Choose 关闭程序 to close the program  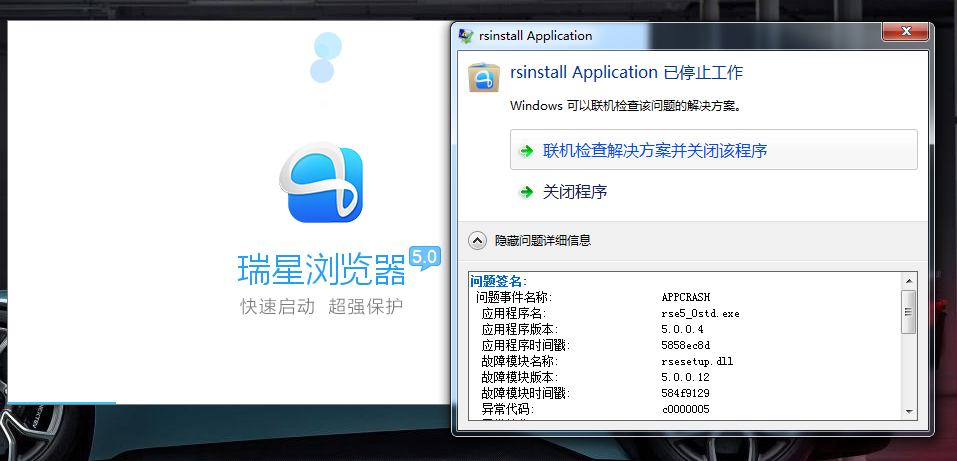[575, 192]
